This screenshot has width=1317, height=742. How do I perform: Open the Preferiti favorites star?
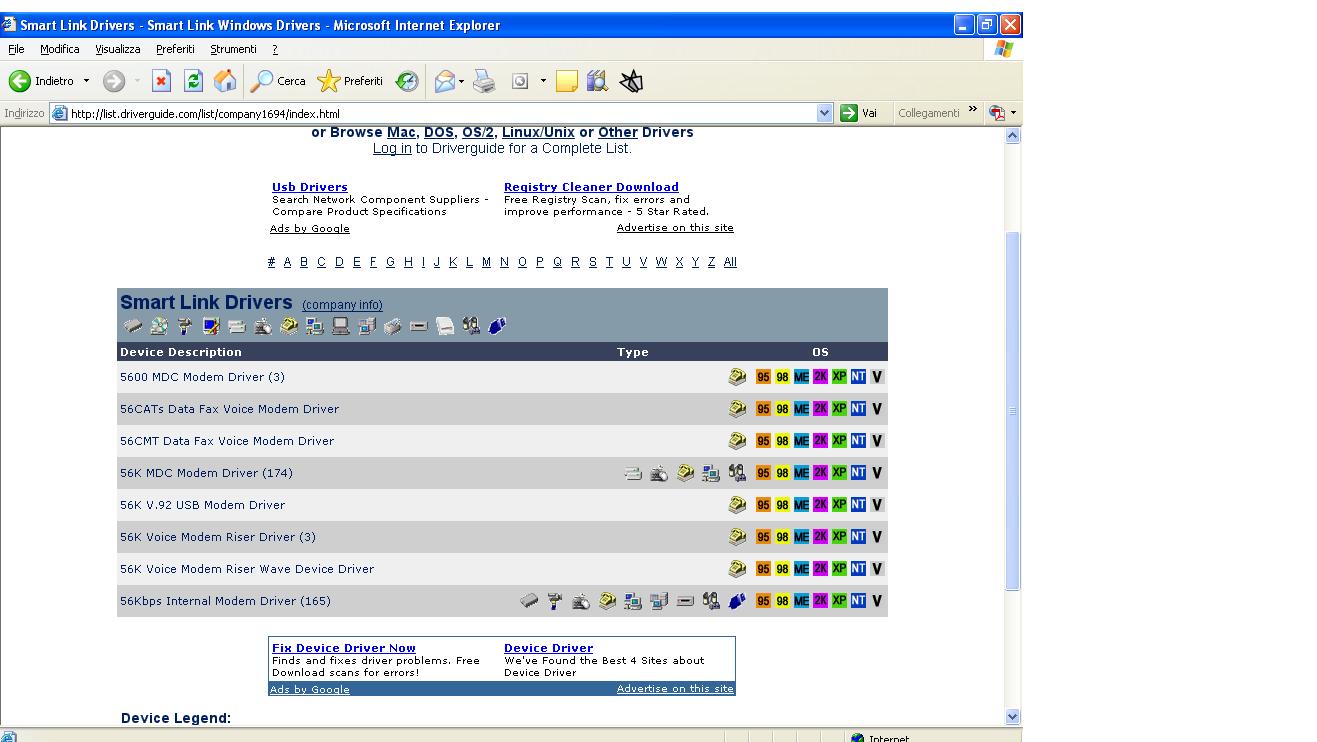[x=350, y=81]
